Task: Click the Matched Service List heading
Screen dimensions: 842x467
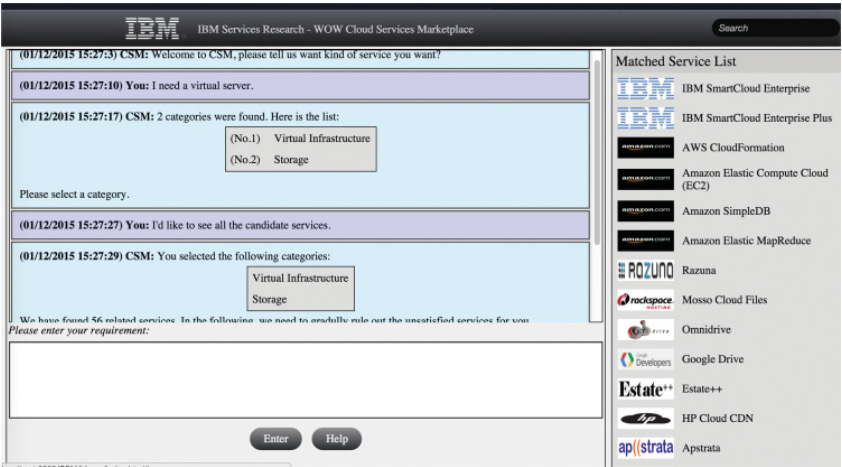Action: (x=676, y=61)
